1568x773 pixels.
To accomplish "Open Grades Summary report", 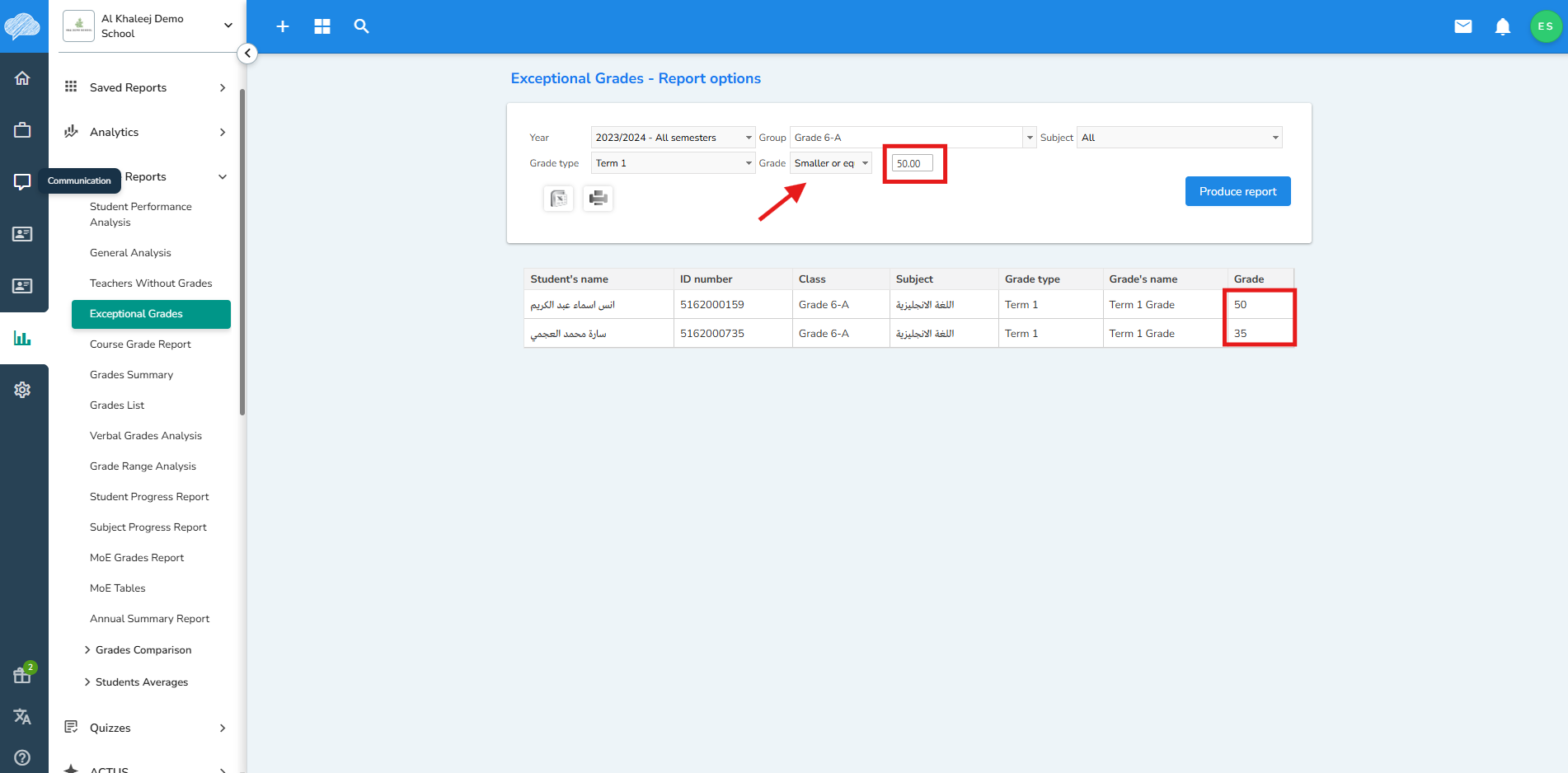I will 131,375.
